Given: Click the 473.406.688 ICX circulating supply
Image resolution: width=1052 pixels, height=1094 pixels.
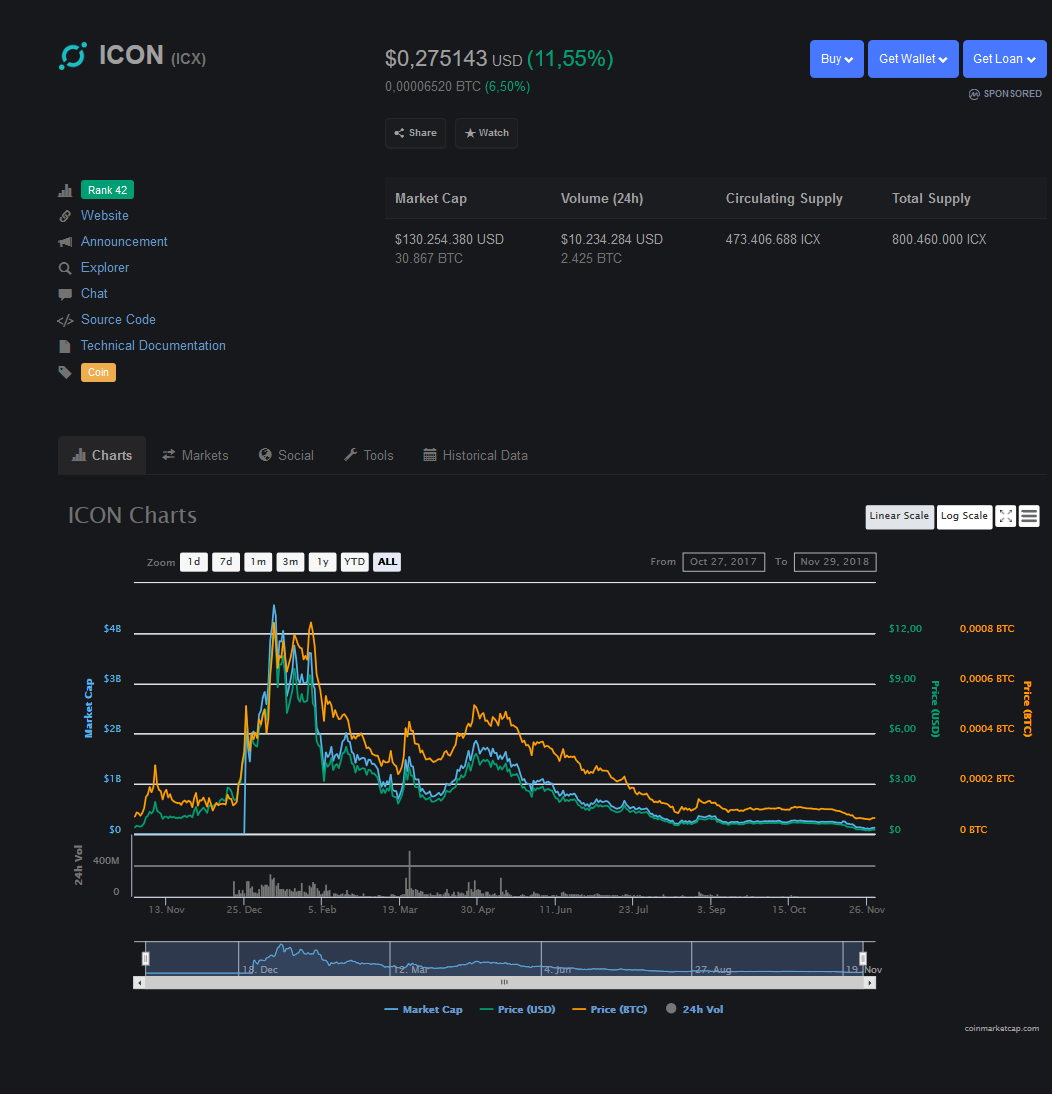Looking at the screenshot, I should pos(773,239).
